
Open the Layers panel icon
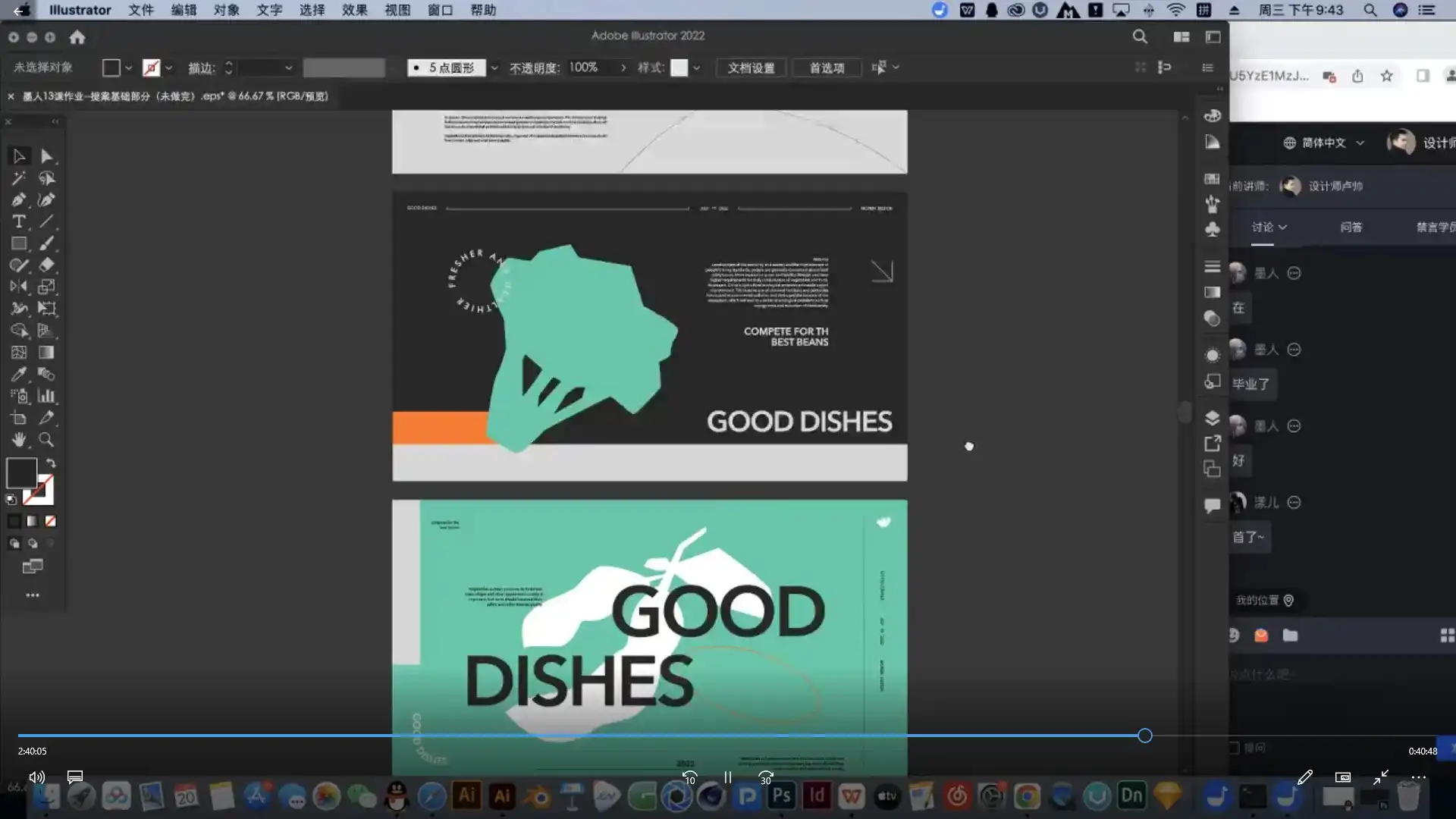pos(1212,418)
